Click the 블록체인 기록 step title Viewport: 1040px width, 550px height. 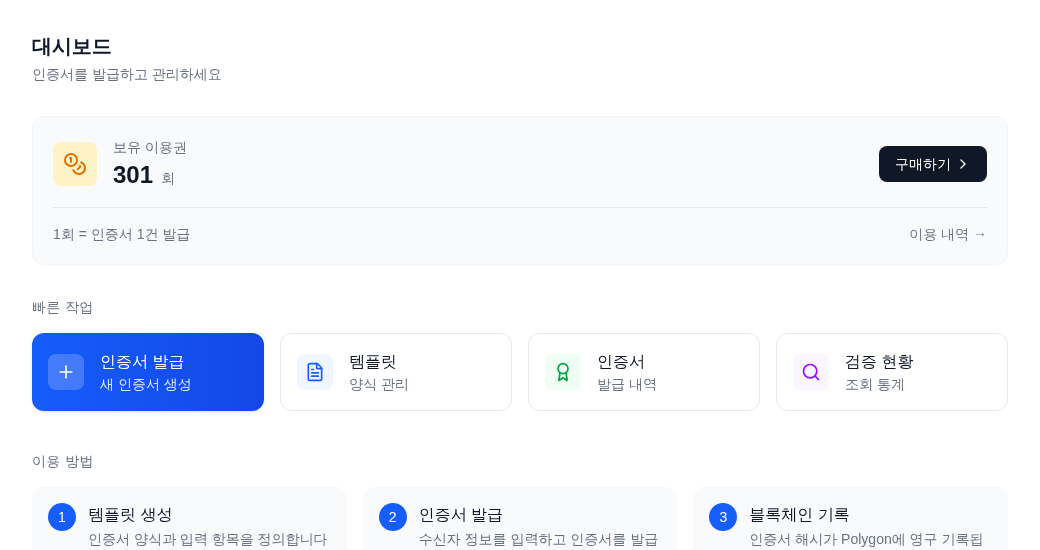pyautogui.click(x=798, y=514)
